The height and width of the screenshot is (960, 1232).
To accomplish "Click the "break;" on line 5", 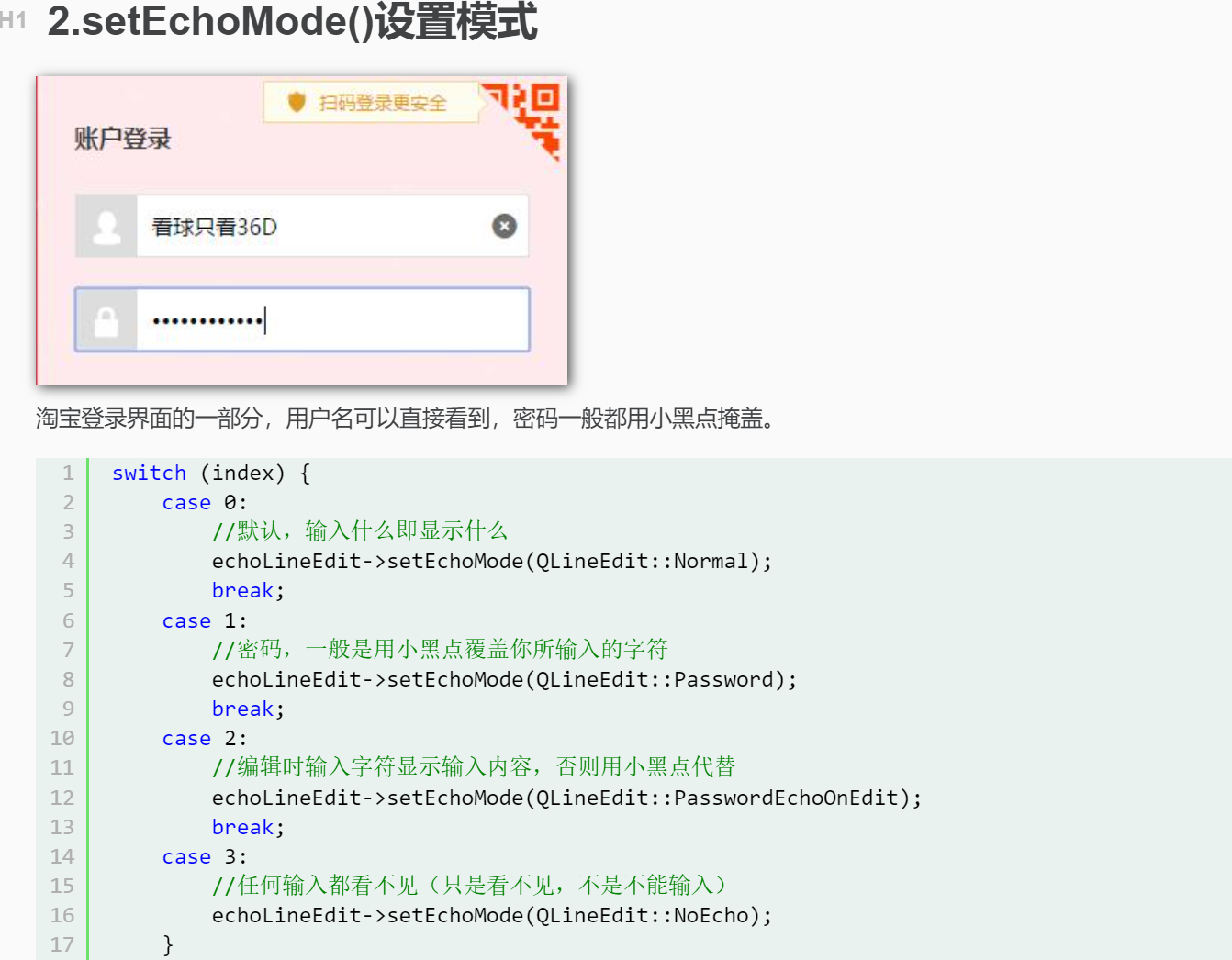I will pyautogui.click(x=248, y=590).
